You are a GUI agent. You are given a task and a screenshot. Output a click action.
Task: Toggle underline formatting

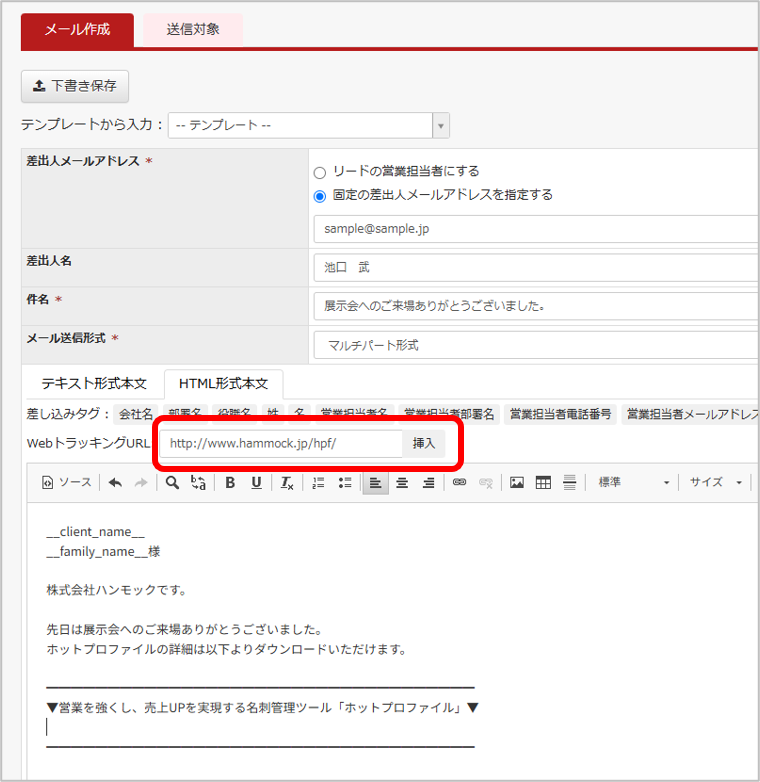(x=256, y=482)
